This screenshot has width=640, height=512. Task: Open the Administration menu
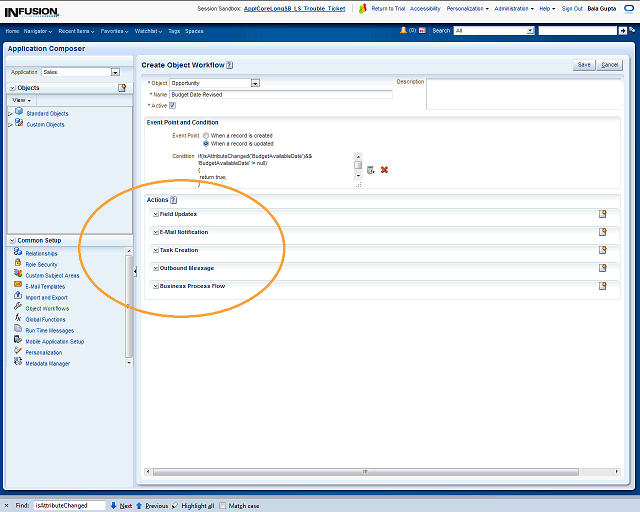click(512, 8)
